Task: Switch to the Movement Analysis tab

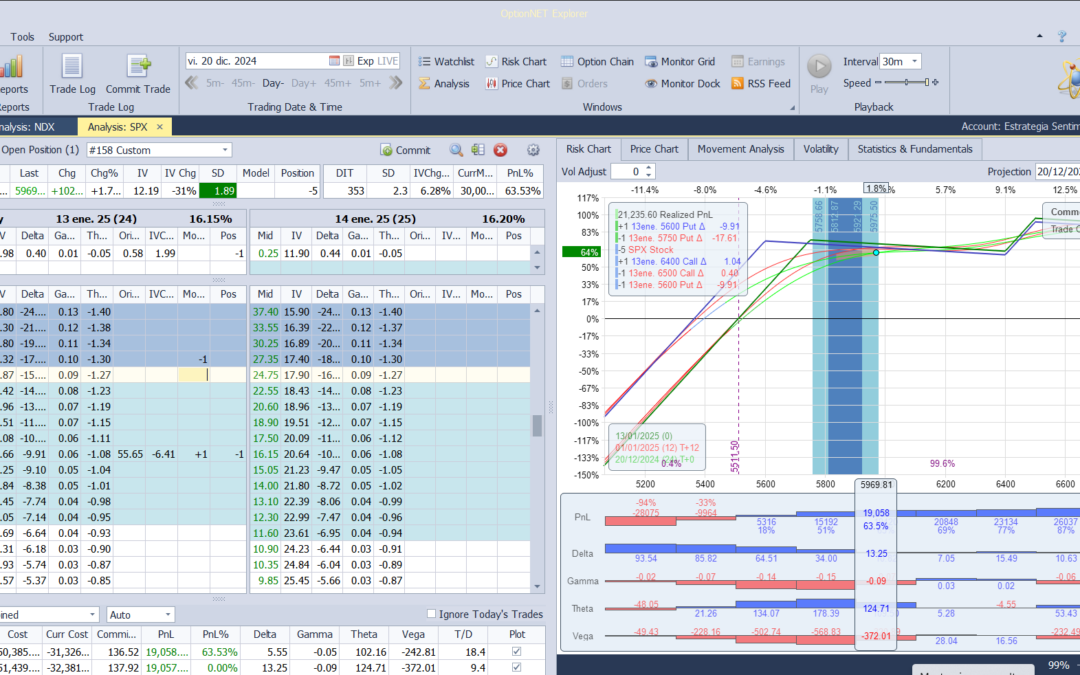Action: point(740,149)
